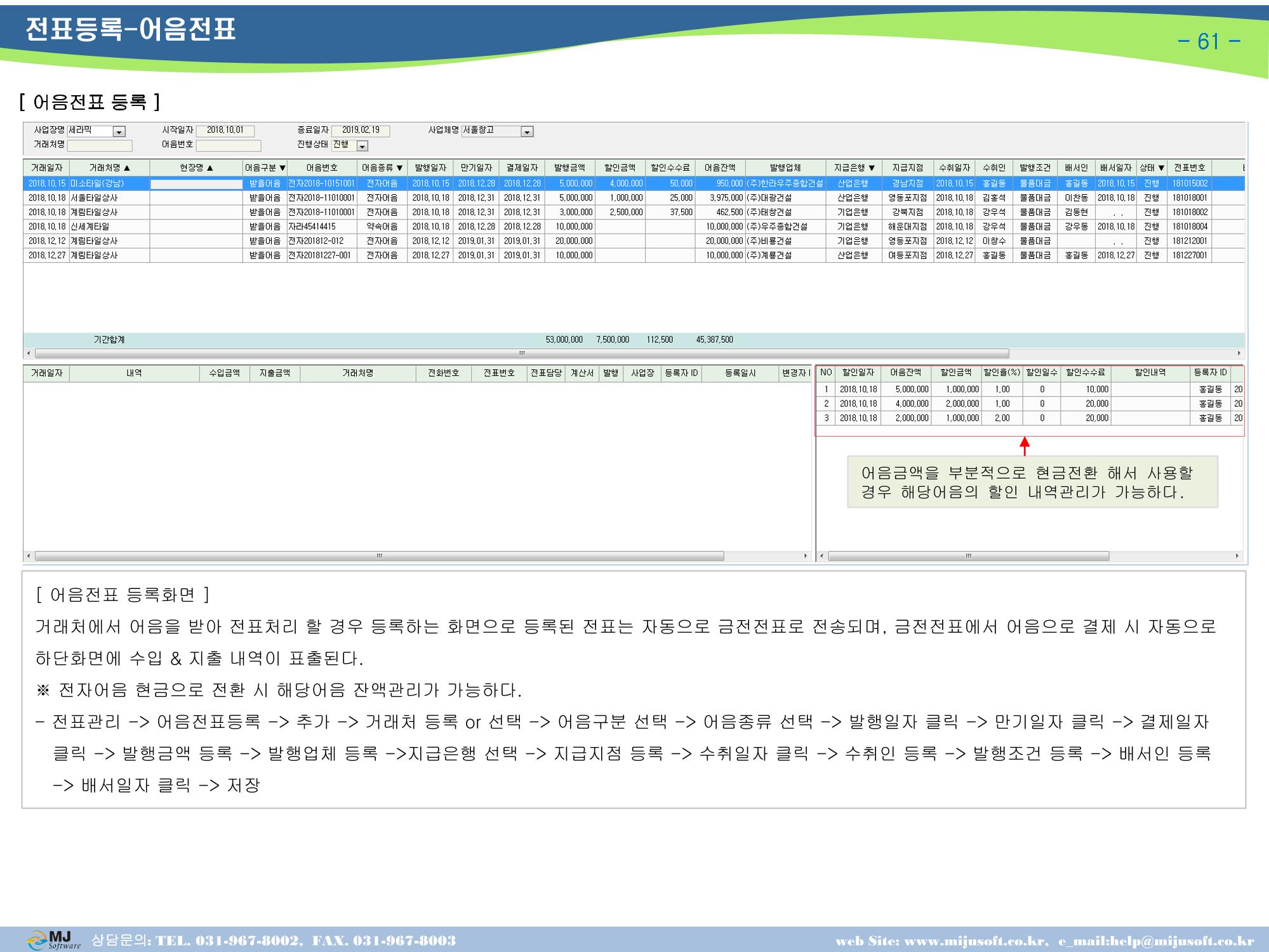Click the 수입금액 column header
The height and width of the screenshot is (952, 1269).
click(224, 374)
